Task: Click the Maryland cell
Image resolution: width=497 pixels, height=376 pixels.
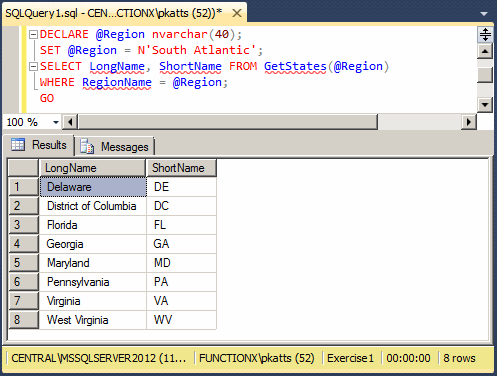Action: (x=93, y=263)
